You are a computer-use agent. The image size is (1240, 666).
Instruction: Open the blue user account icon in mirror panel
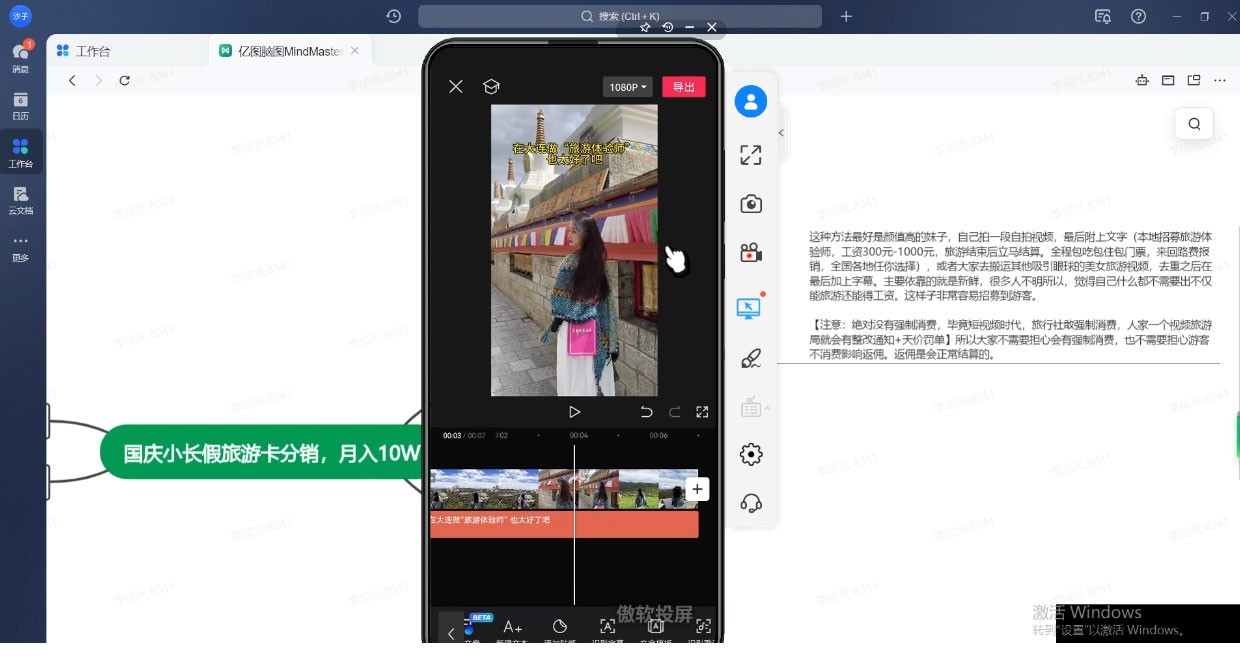point(751,101)
